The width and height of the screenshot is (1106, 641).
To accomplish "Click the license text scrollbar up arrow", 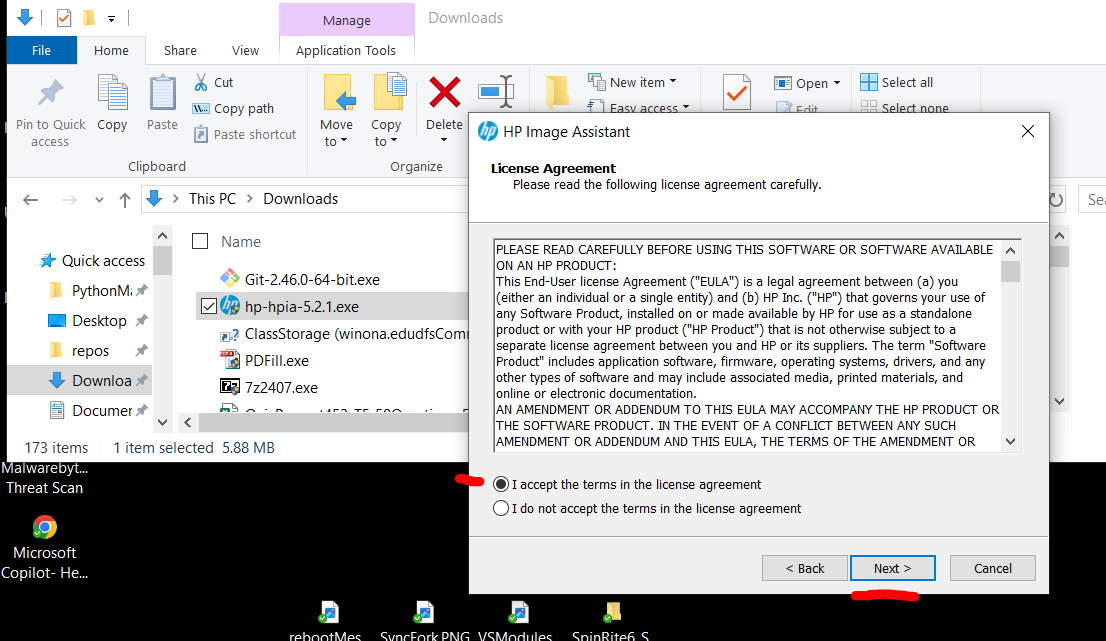I will (1011, 250).
